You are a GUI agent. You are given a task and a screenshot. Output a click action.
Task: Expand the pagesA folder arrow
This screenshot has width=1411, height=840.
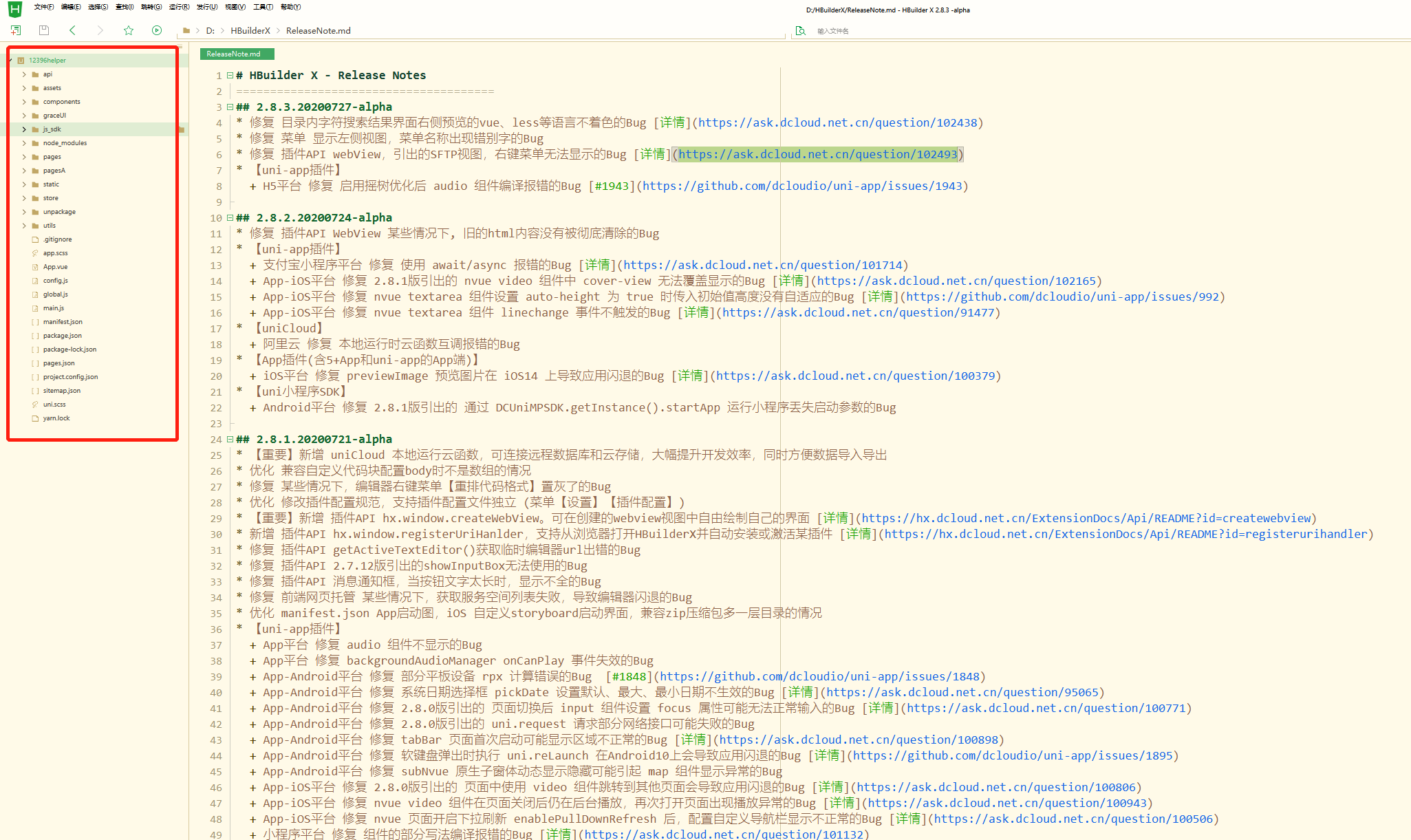coord(24,171)
